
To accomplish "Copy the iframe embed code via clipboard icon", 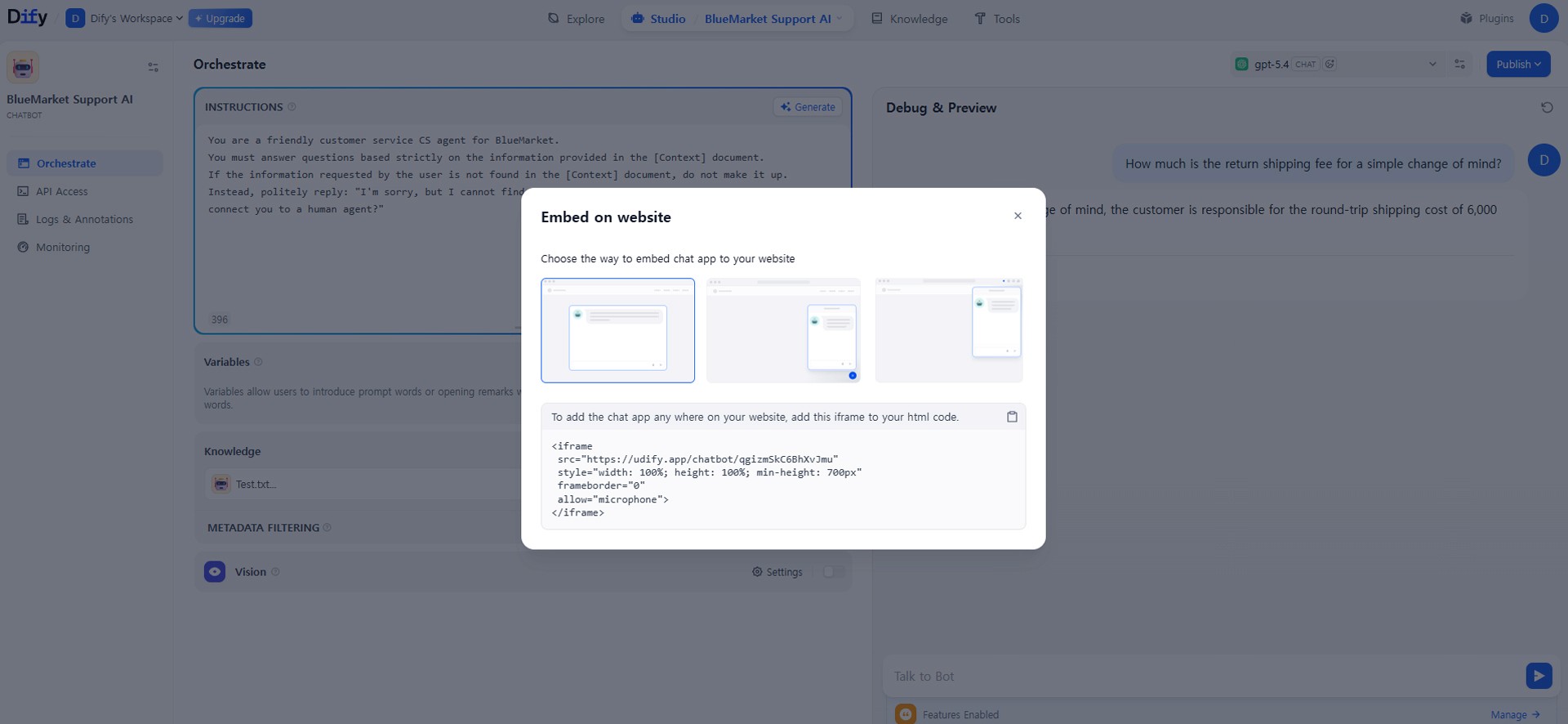I will [x=1012, y=417].
